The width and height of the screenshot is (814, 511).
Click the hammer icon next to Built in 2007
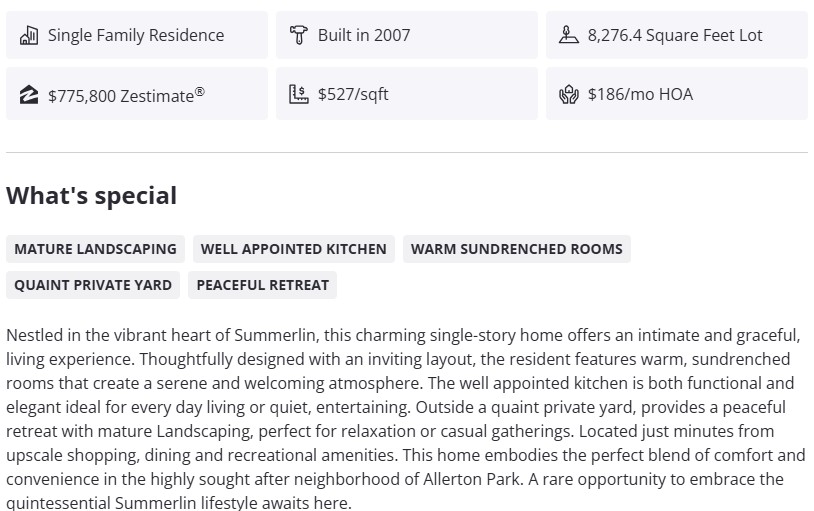click(x=298, y=36)
